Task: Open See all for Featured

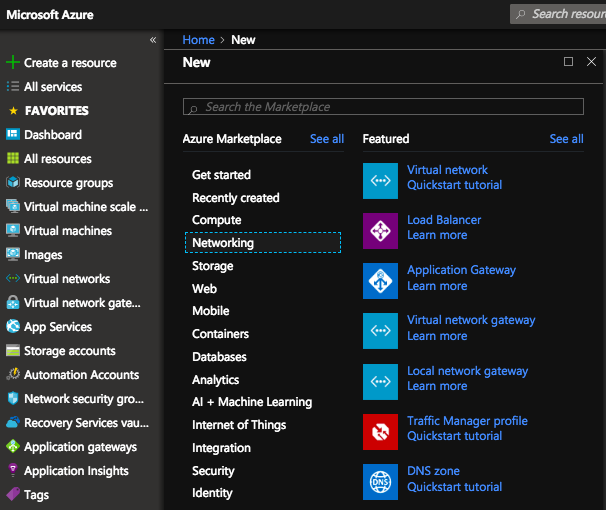Action: click(x=567, y=139)
